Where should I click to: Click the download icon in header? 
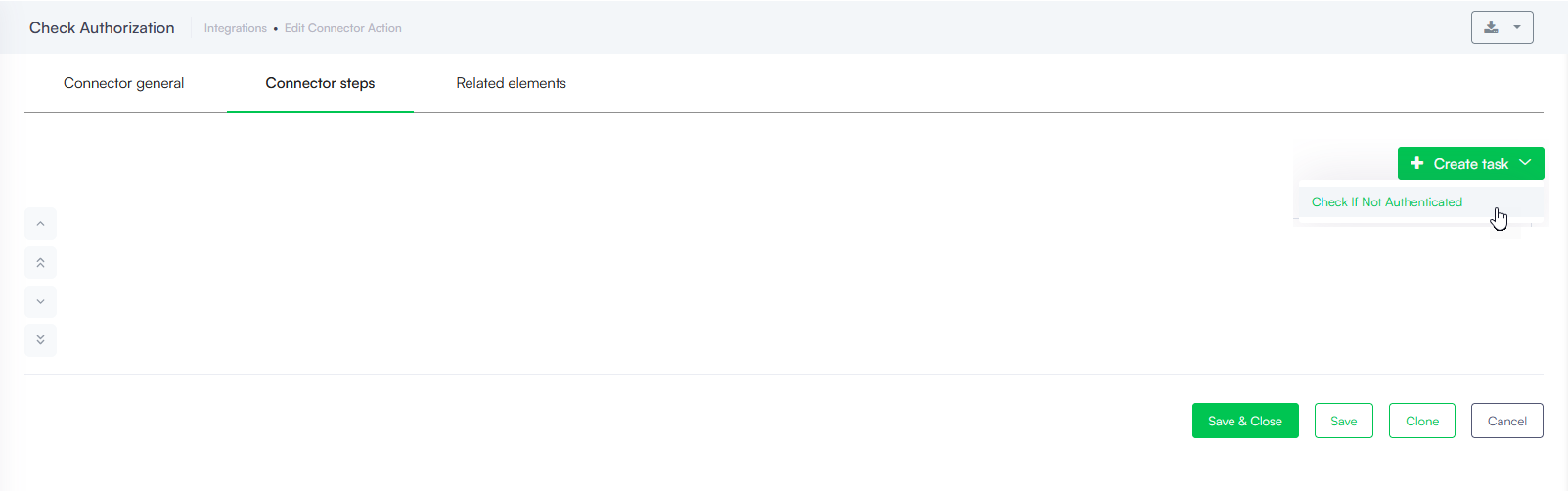(1491, 27)
